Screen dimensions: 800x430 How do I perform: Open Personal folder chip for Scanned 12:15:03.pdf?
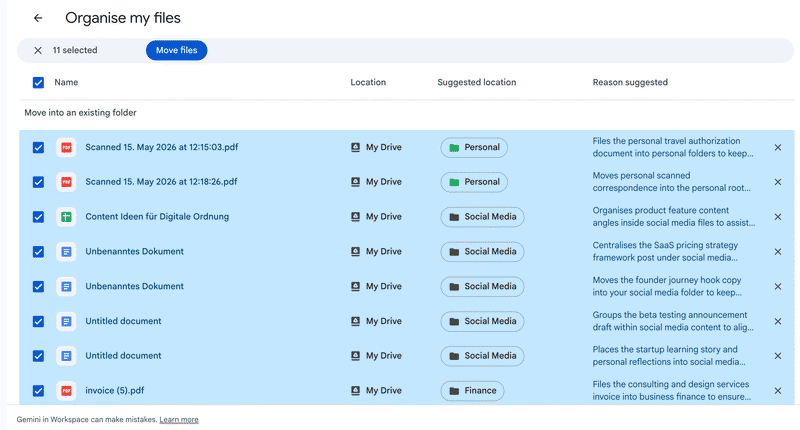474,147
